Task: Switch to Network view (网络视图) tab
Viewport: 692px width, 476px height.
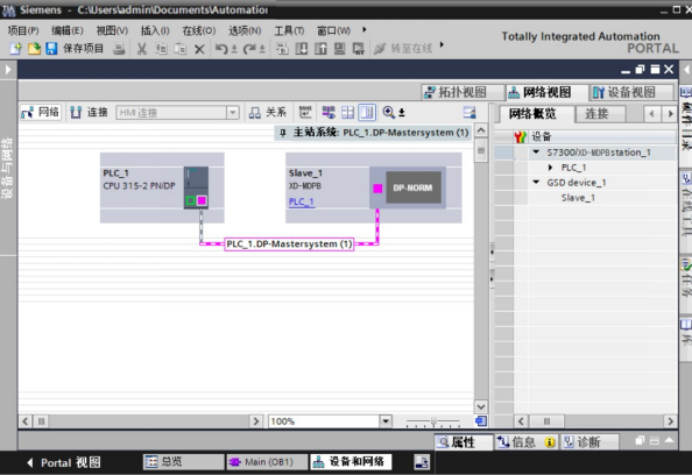Action: tap(547, 92)
